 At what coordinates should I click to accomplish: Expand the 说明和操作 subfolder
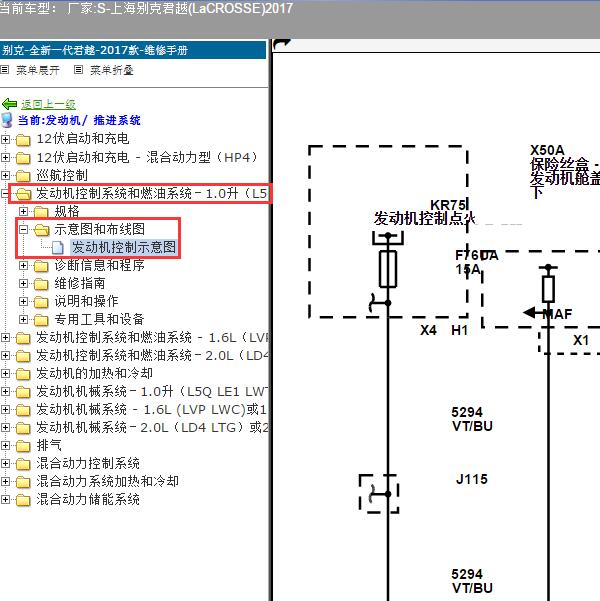point(23,301)
